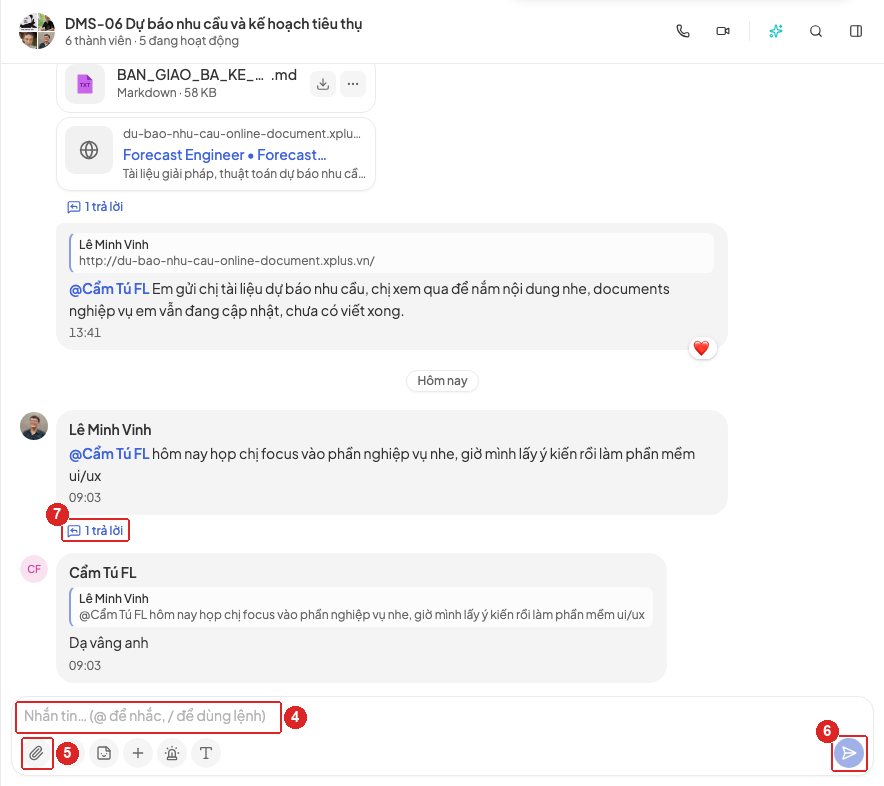The width and height of the screenshot is (884, 786).
Task: Open Cẩm Tú FL's CF avatar
Action: 34,569
